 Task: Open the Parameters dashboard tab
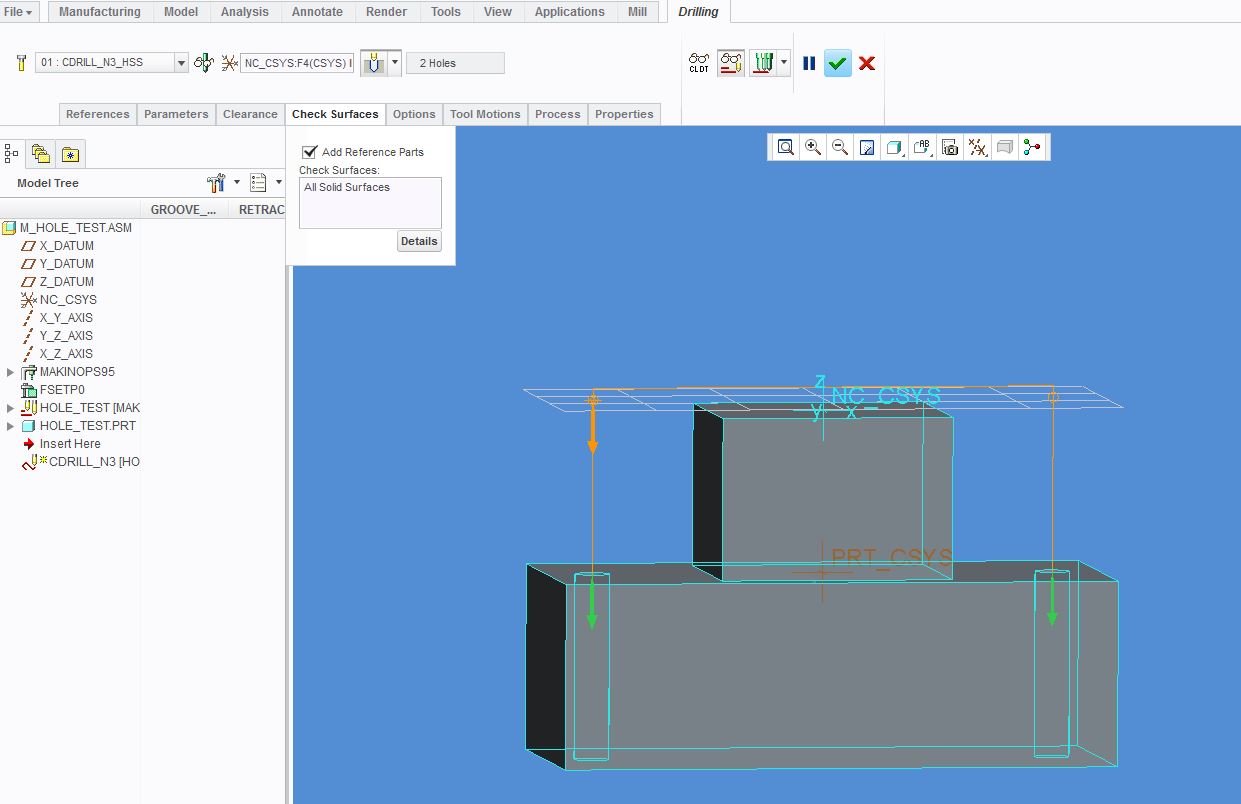point(176,114)
